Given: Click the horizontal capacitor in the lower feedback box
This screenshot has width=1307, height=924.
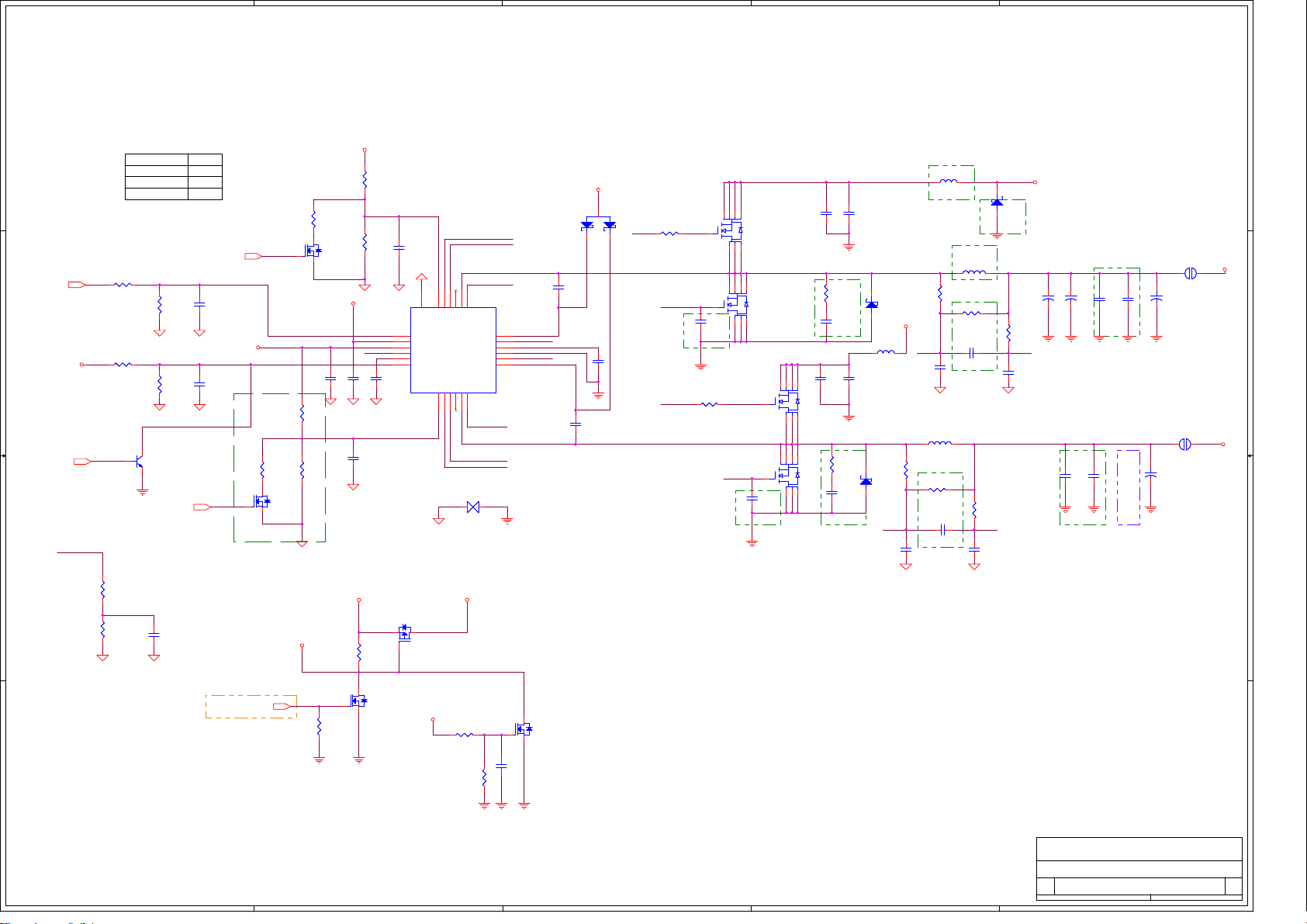Looking at the screenshot, I should [x=943, y=530].
